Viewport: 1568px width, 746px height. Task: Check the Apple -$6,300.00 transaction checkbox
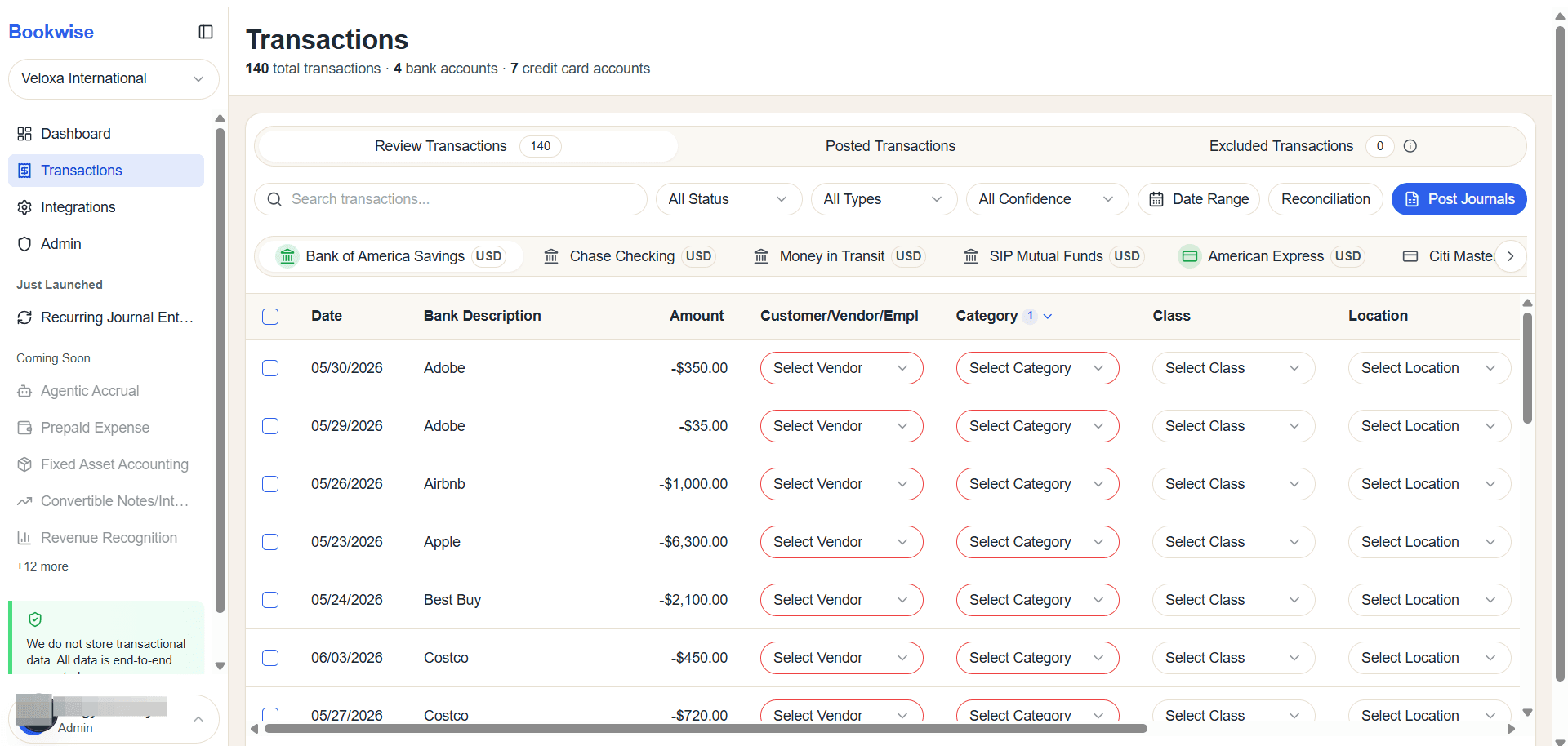(x=270, y=542)
